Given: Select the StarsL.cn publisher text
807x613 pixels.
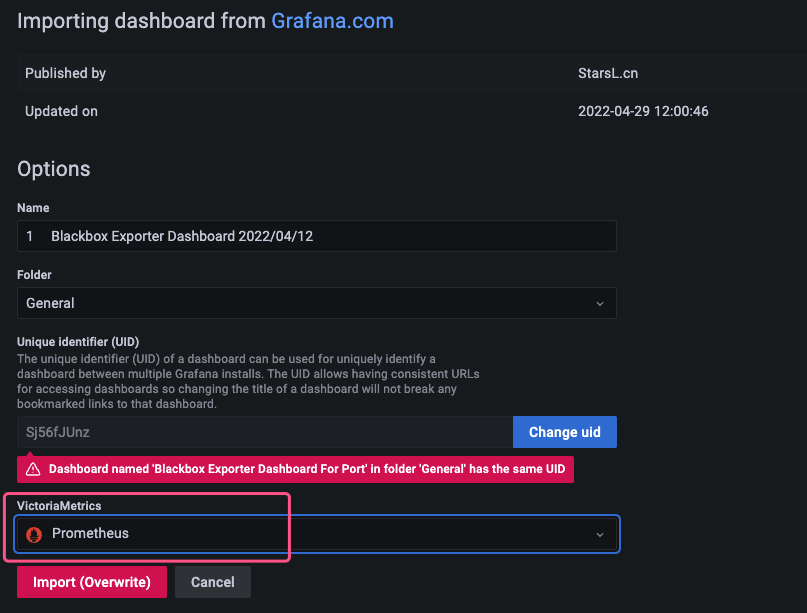Looking at the screenshot, I should [x=608, y=73].
